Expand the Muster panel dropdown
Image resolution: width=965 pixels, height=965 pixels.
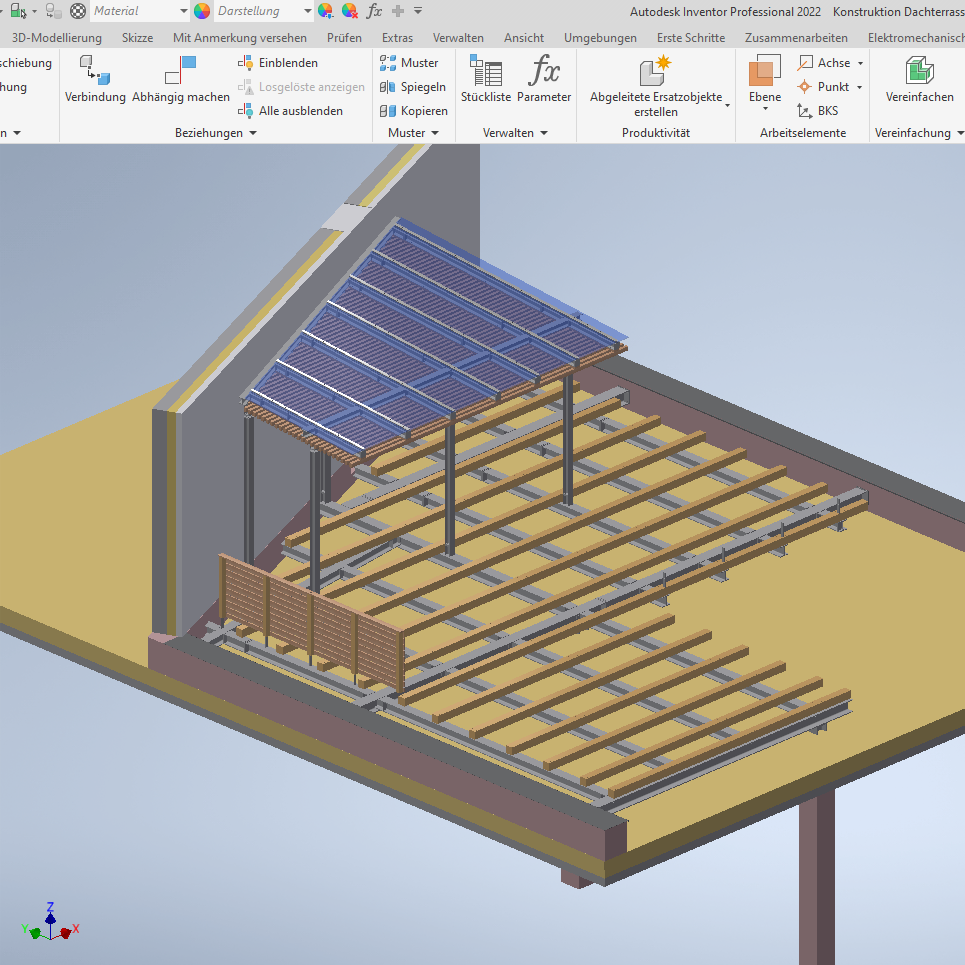pyautogui.click(x=435, y=133)
